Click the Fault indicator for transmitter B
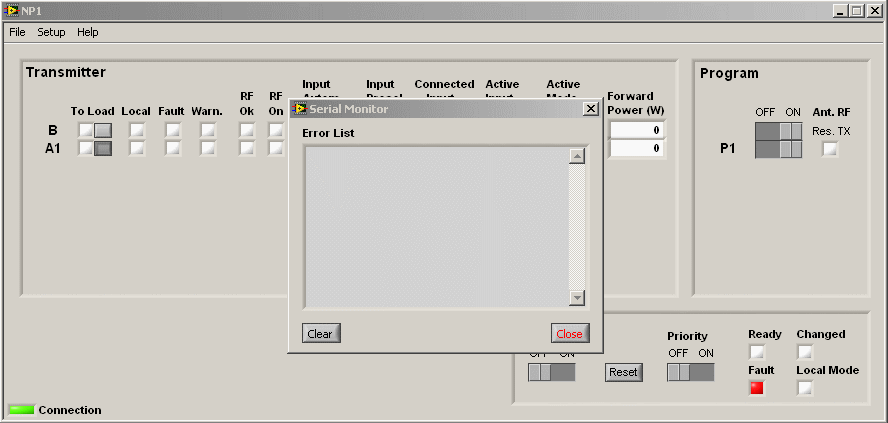This screenshot has width=888, height=423. (x=173, y=131)
